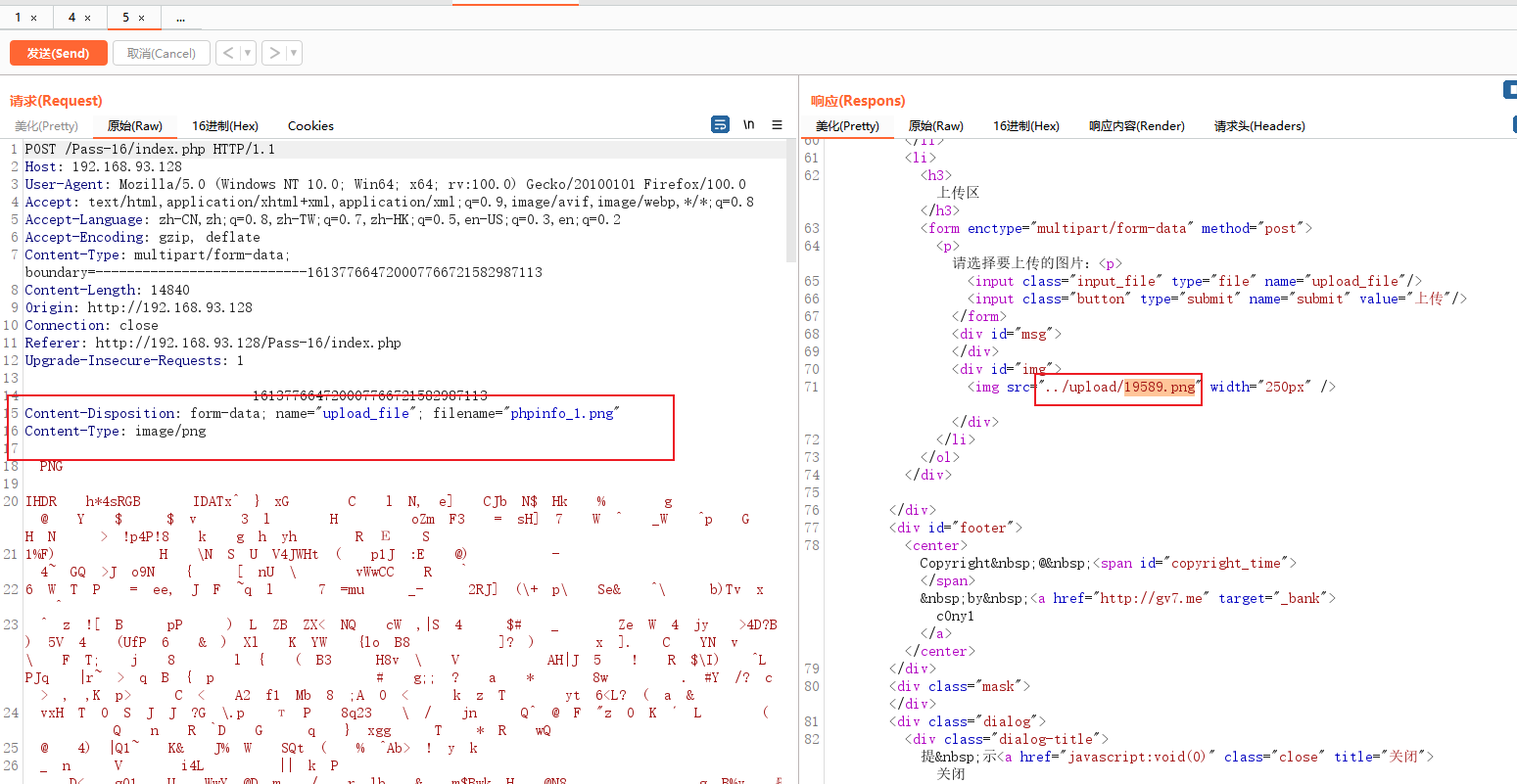The image size is (1517, 784).
Task: Click the orange Send button
Action: 58,53
